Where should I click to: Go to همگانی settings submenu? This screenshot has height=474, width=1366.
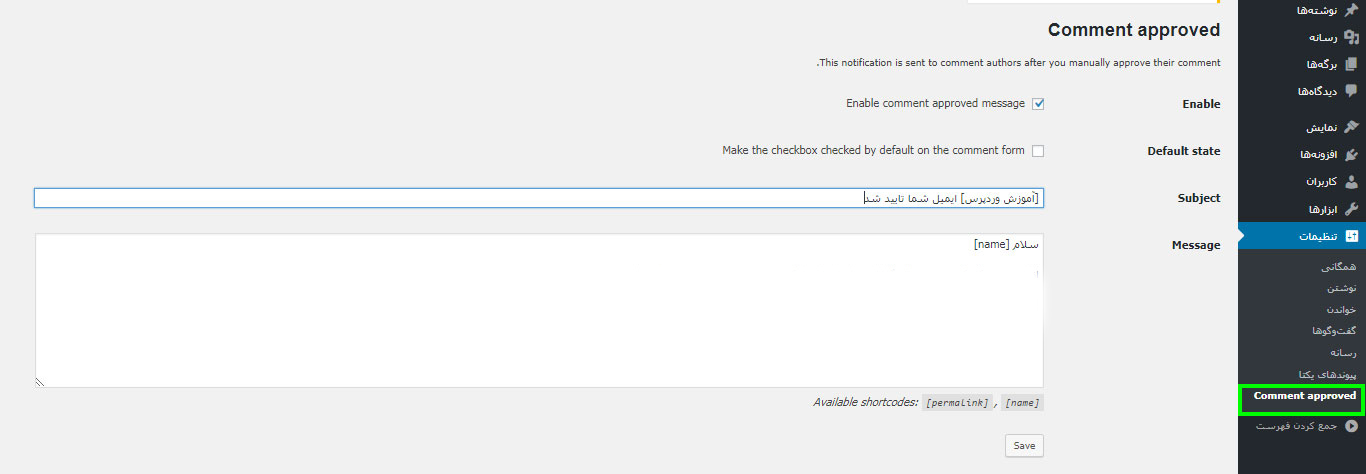(x=1339, y=267)
